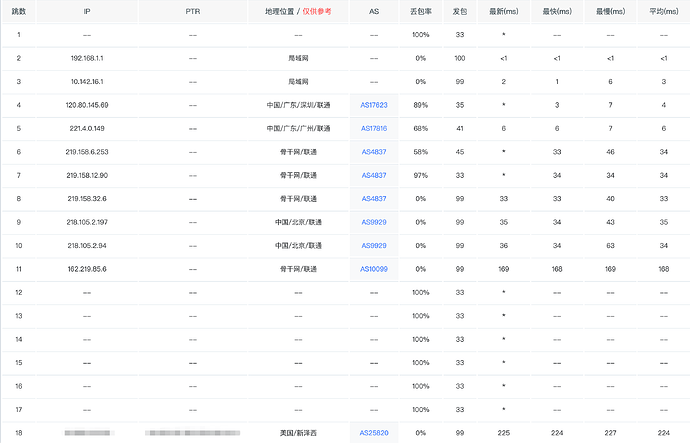The height and width of the screenshot is (443, 690).
Task: Select IP address 218.105.2.94
Action: (87, 245)
